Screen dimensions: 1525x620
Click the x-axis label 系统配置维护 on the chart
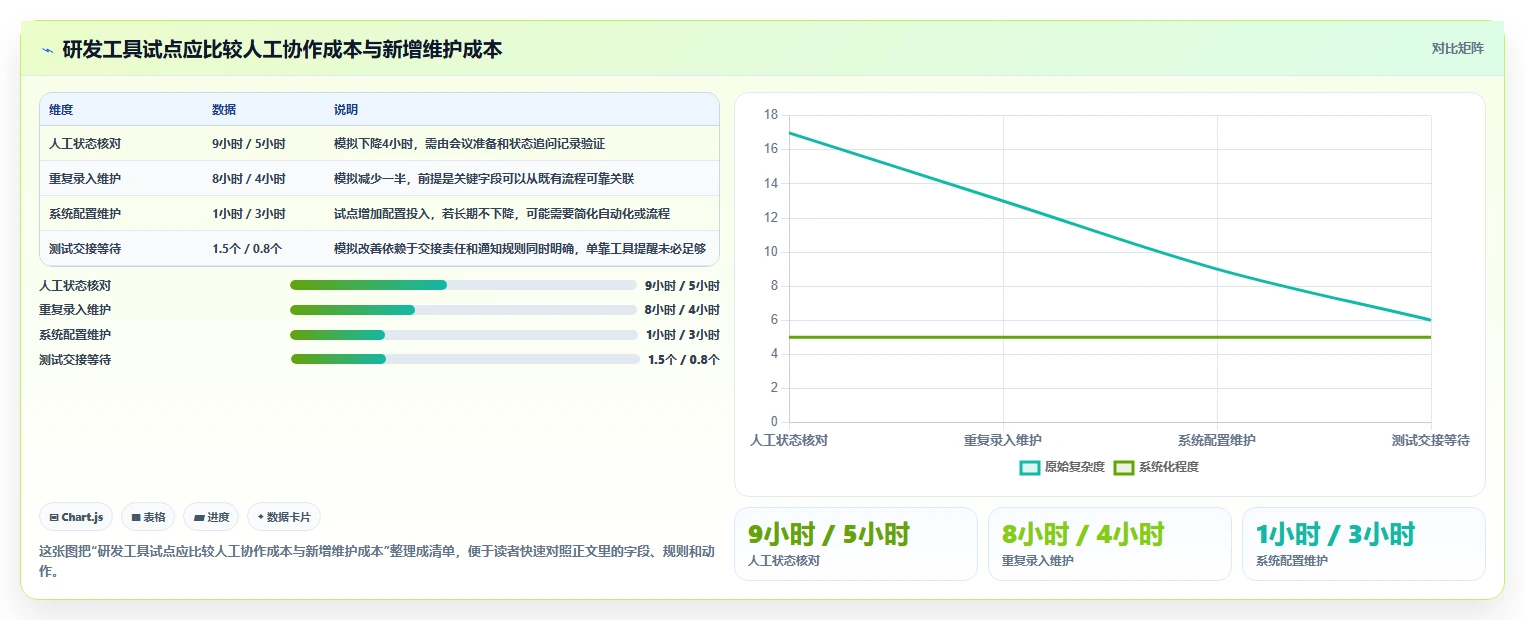1217,440
